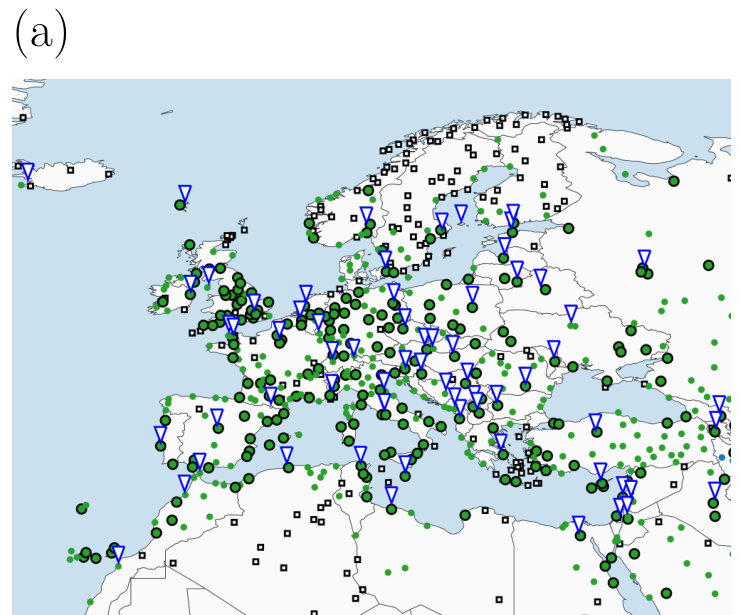741x615 pixels.
Task: Select the blue triangle on the Canary Islands
Action: [x=119, y=554]
